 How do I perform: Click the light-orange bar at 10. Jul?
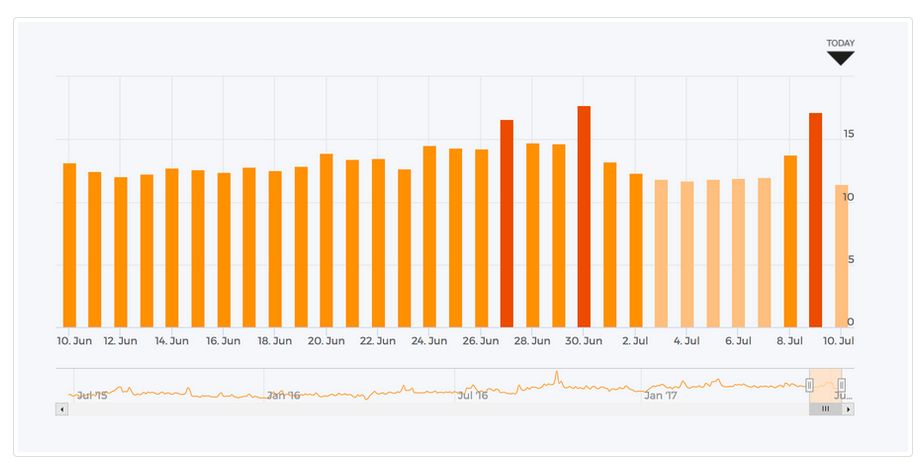point(841,256)
